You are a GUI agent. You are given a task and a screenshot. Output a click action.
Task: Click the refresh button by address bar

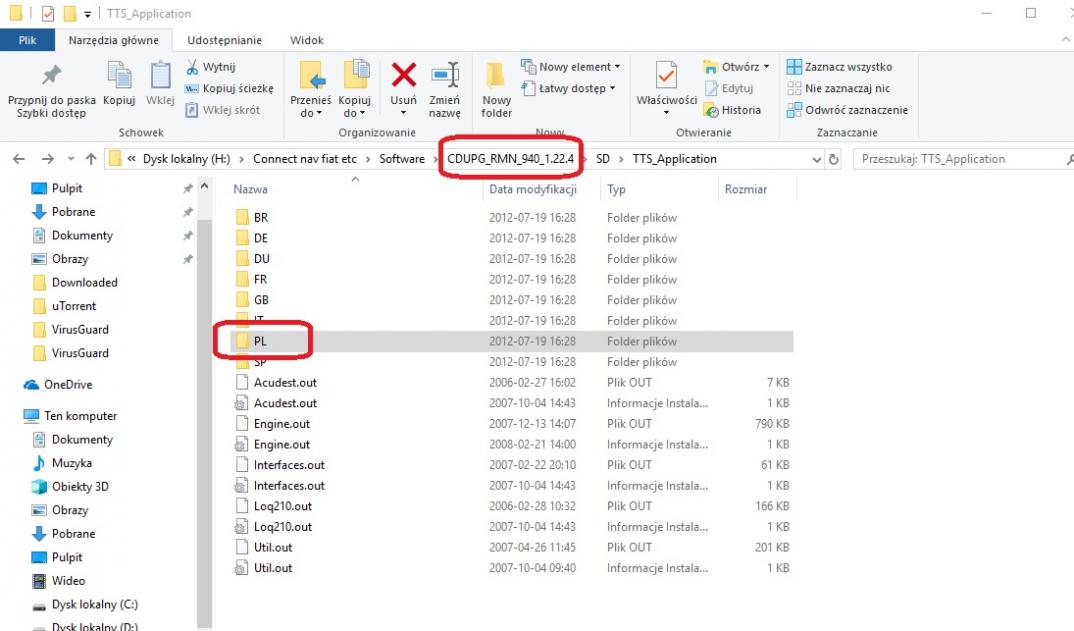[834, 159]
